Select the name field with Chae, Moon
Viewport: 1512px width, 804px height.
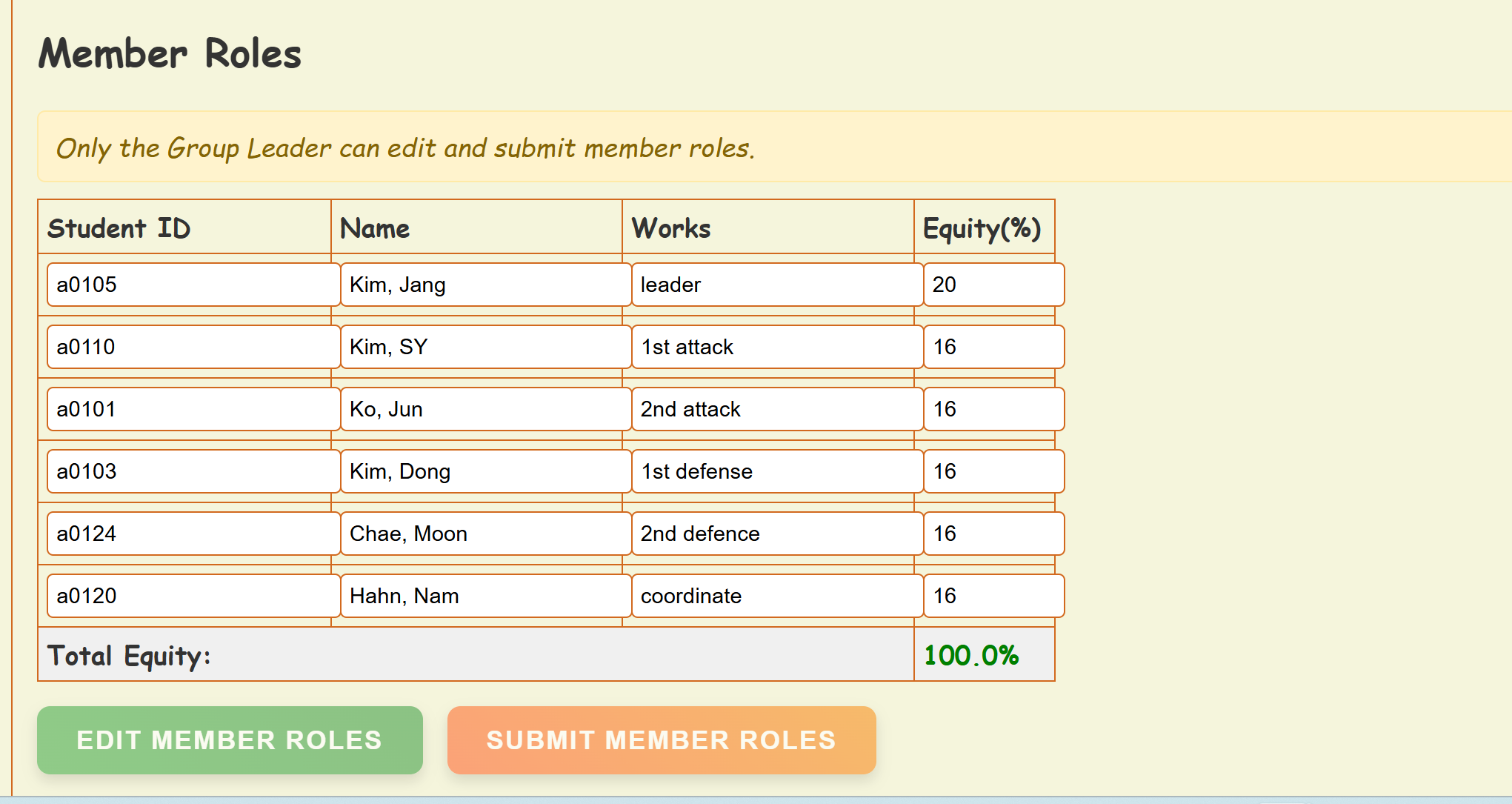point(485,534)
